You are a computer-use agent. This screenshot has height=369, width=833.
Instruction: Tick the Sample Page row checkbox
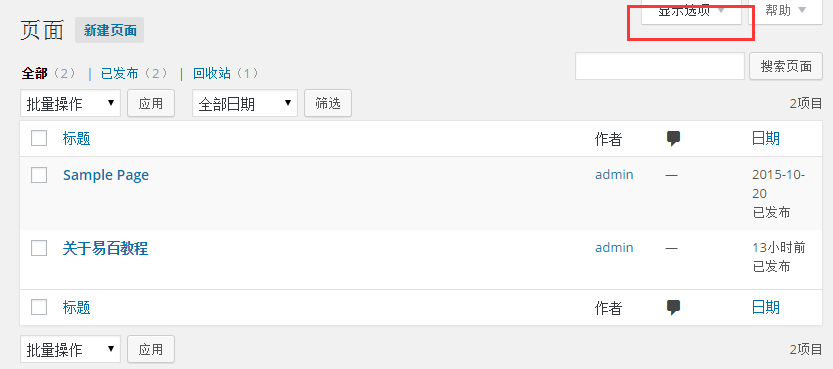point(39,175)
